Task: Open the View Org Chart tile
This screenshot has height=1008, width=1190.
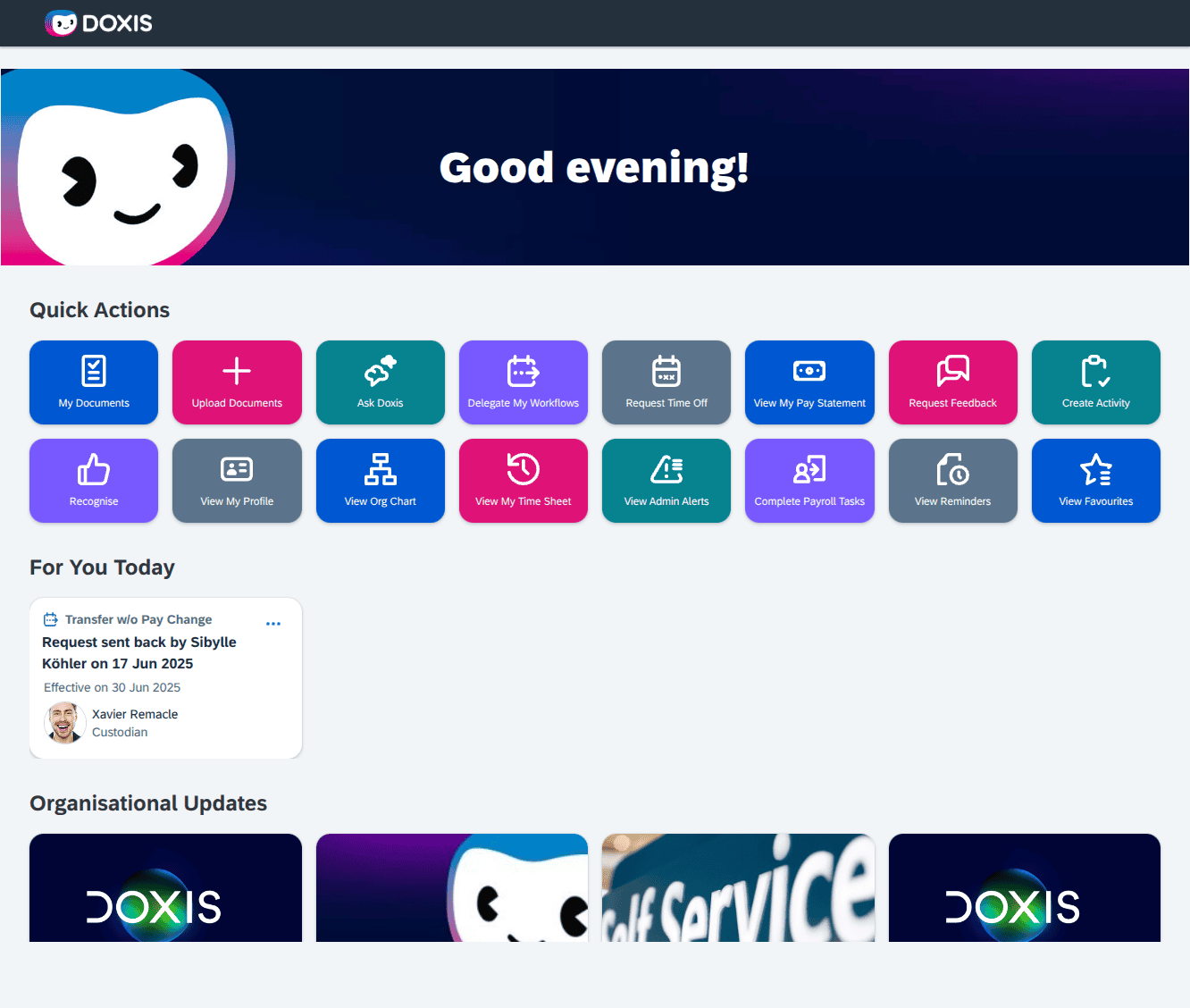Action: tap(381, 481)
